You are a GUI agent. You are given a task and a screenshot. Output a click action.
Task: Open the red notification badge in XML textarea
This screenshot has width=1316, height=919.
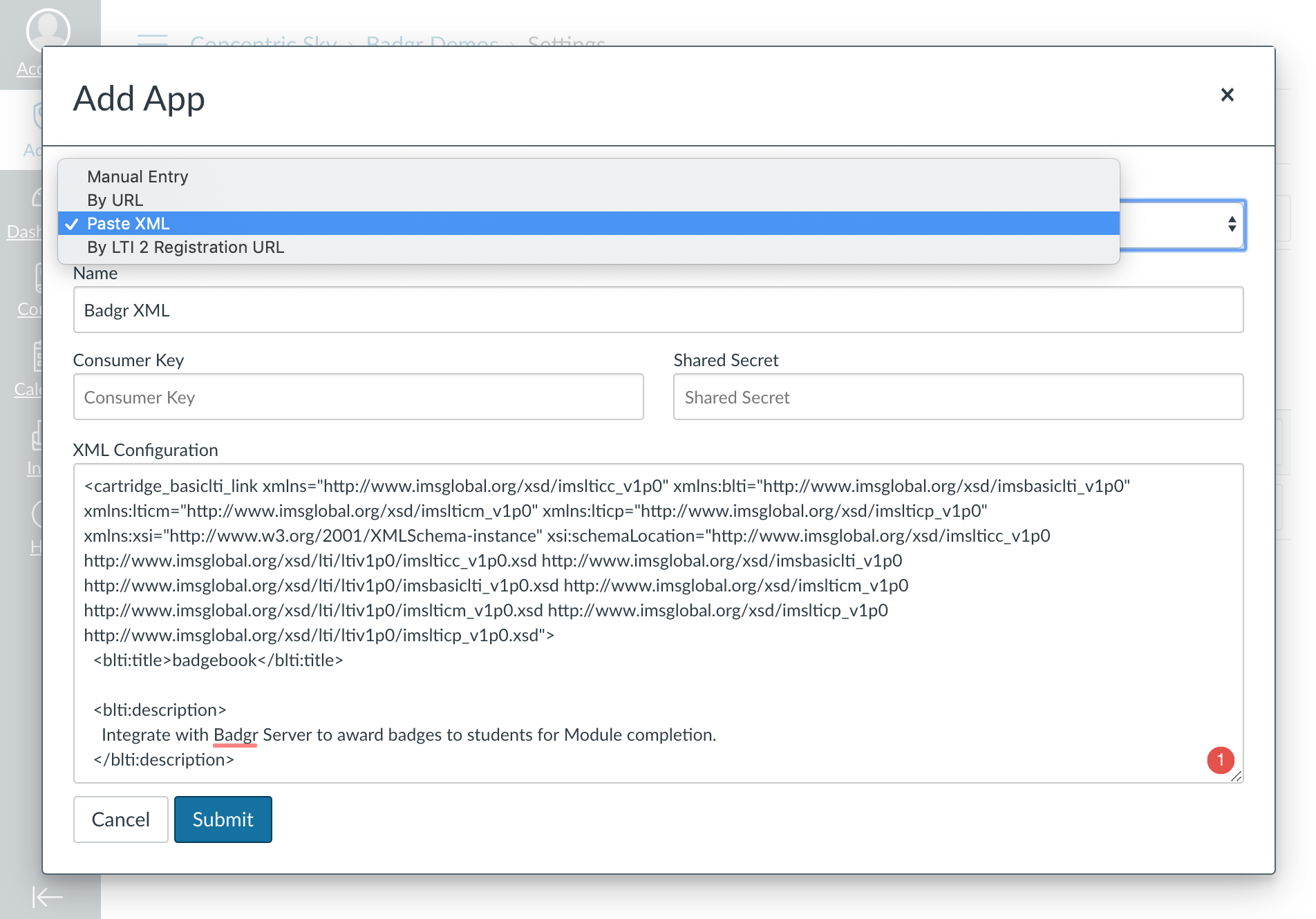pos(1221,760)
